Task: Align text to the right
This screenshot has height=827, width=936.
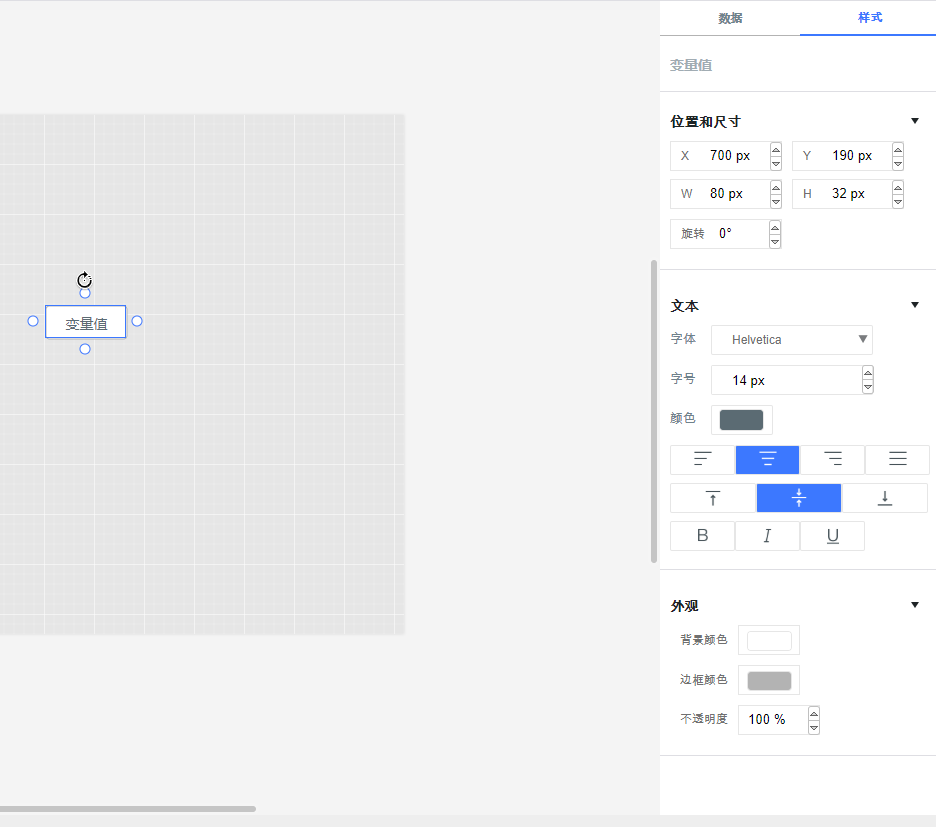Action: click(x=832, y=460)
